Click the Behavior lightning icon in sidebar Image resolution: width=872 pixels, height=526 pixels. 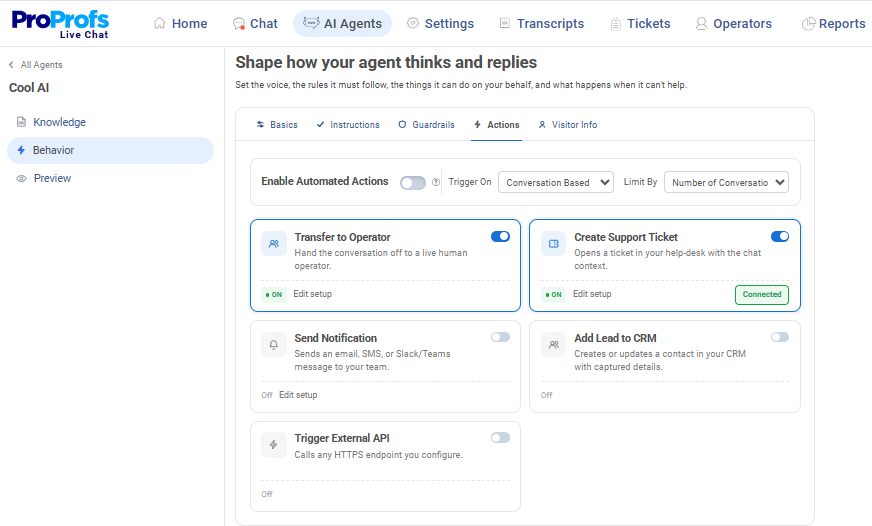coord(21,150)
